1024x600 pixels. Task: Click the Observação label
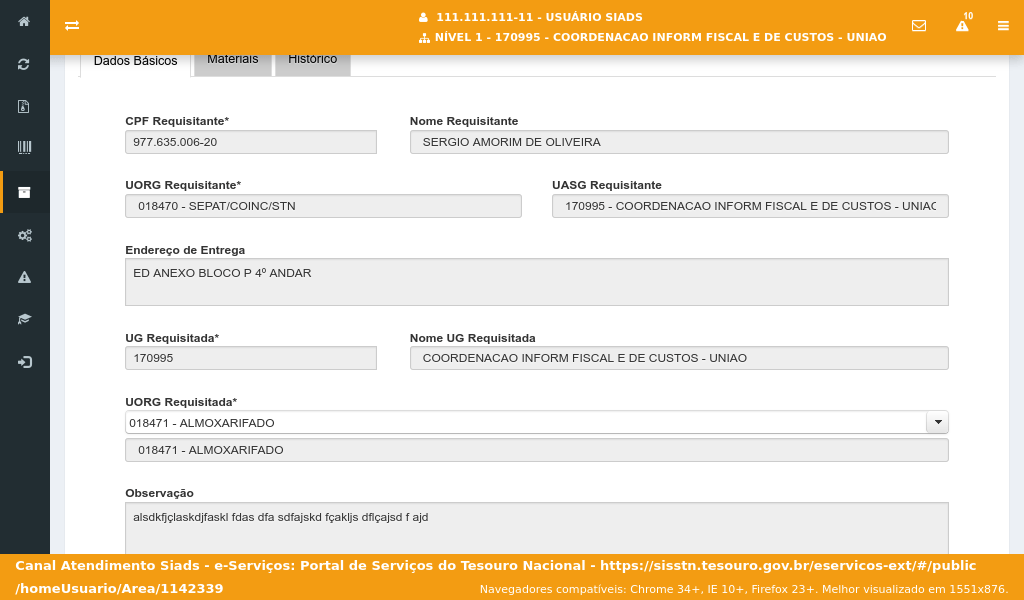(x=159, y=494)
